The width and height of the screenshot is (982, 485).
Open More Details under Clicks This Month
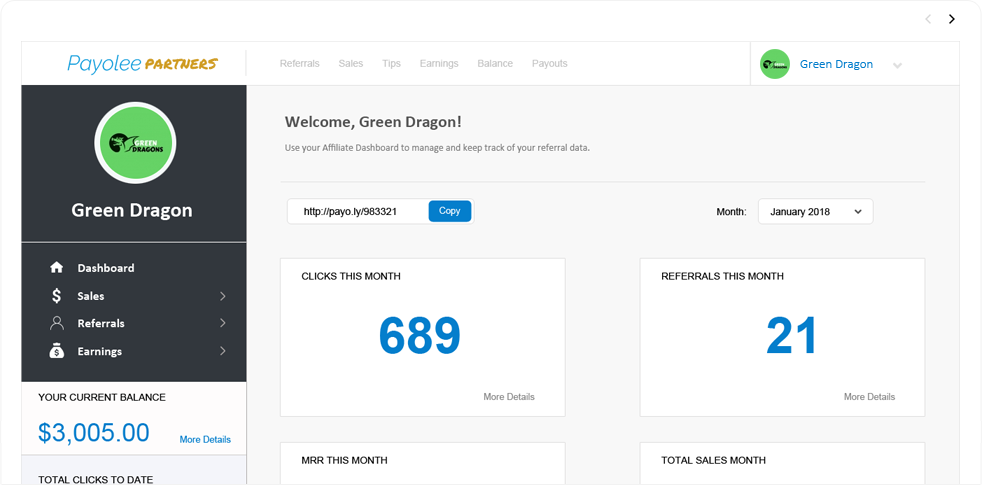(508, 397)
